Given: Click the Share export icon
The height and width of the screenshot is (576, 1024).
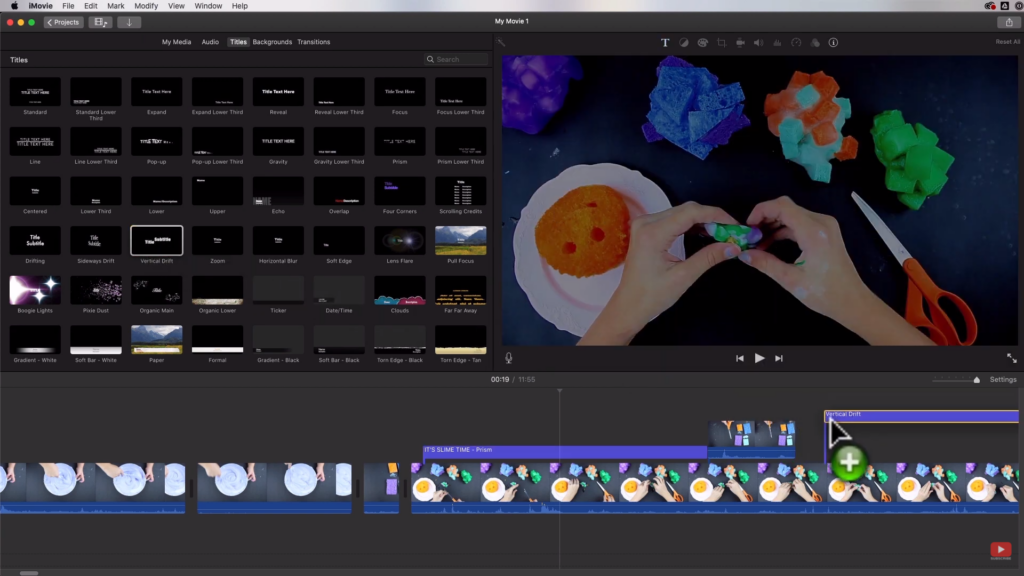Looking at the screenshot, I should click(x=1009, y=22).
